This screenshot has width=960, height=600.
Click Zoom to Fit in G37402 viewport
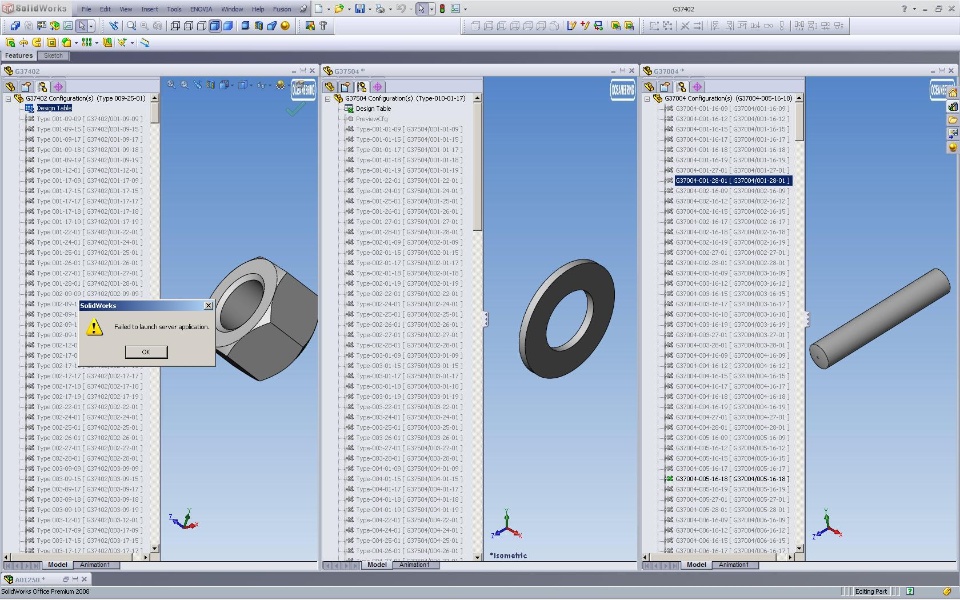(171, 85)
